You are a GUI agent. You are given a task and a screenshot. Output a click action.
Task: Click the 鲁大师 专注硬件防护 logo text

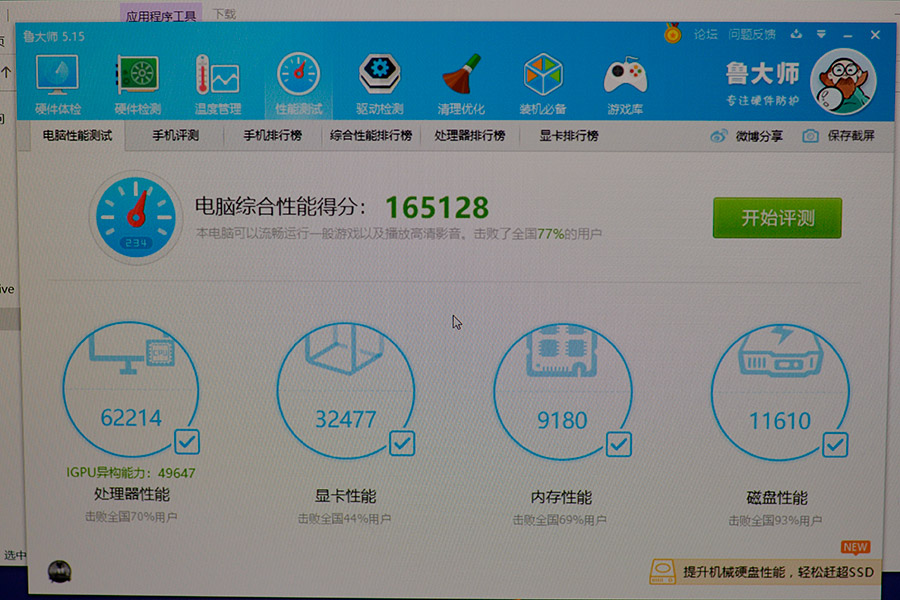pyautogui.click(x=762, y=84)
